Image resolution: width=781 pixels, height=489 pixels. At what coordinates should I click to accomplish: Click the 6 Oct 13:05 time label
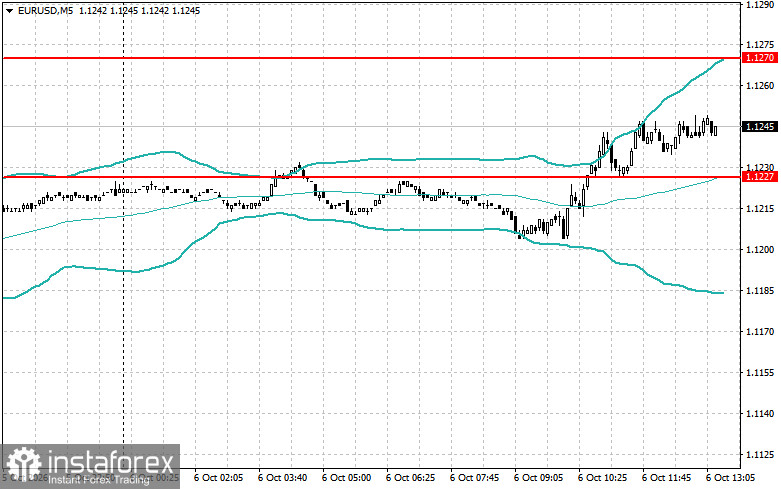click(x=730, y=478)
